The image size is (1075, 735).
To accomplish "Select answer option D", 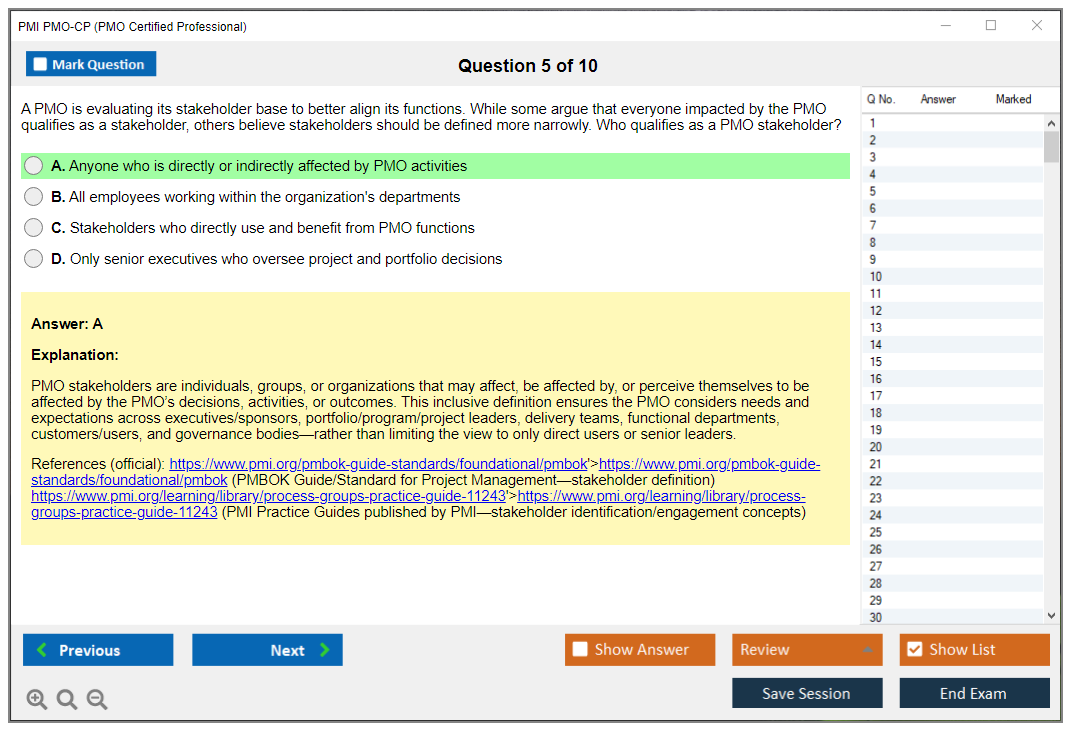I will click(x=33, y=258).
